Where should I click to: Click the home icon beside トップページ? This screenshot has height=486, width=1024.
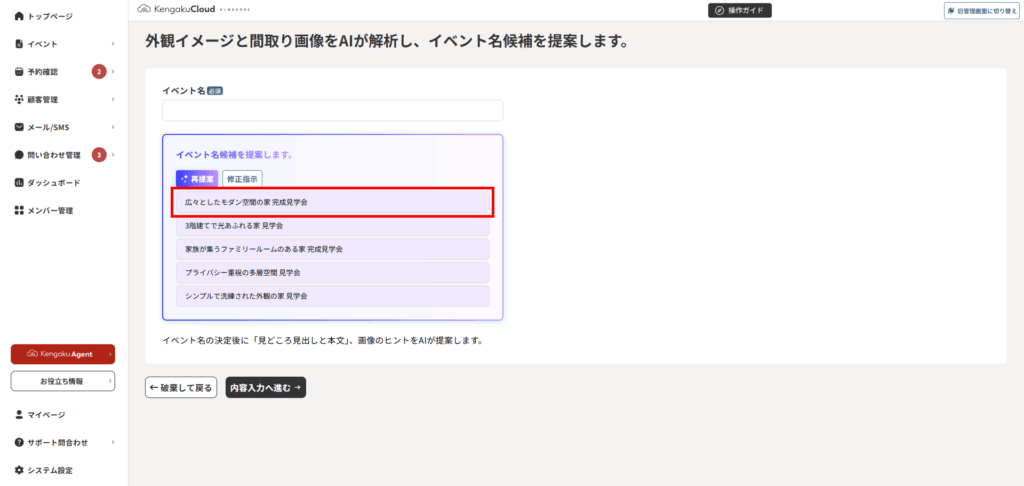[x=19, y=16]
